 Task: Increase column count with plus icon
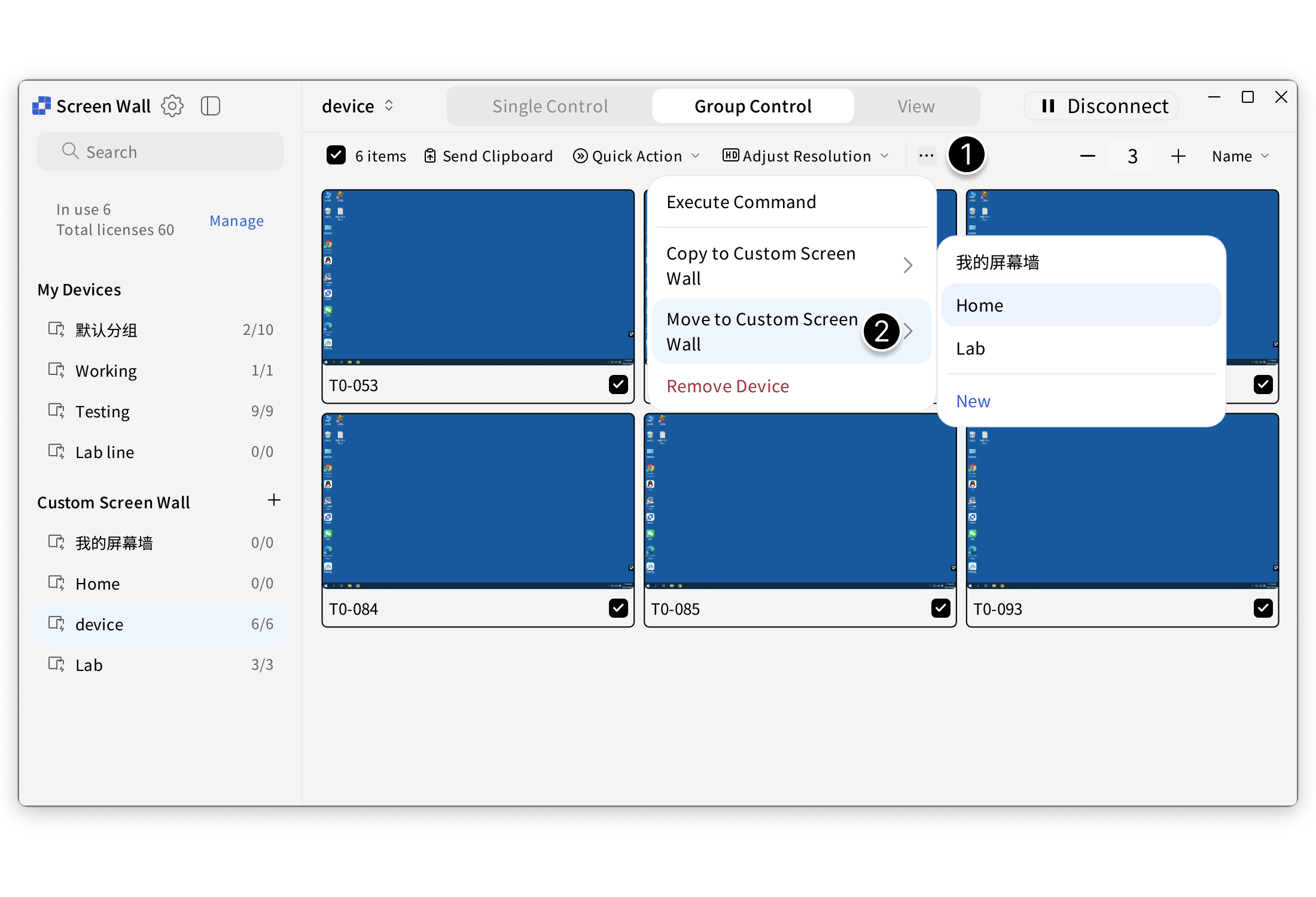[x=1178, y=156]
